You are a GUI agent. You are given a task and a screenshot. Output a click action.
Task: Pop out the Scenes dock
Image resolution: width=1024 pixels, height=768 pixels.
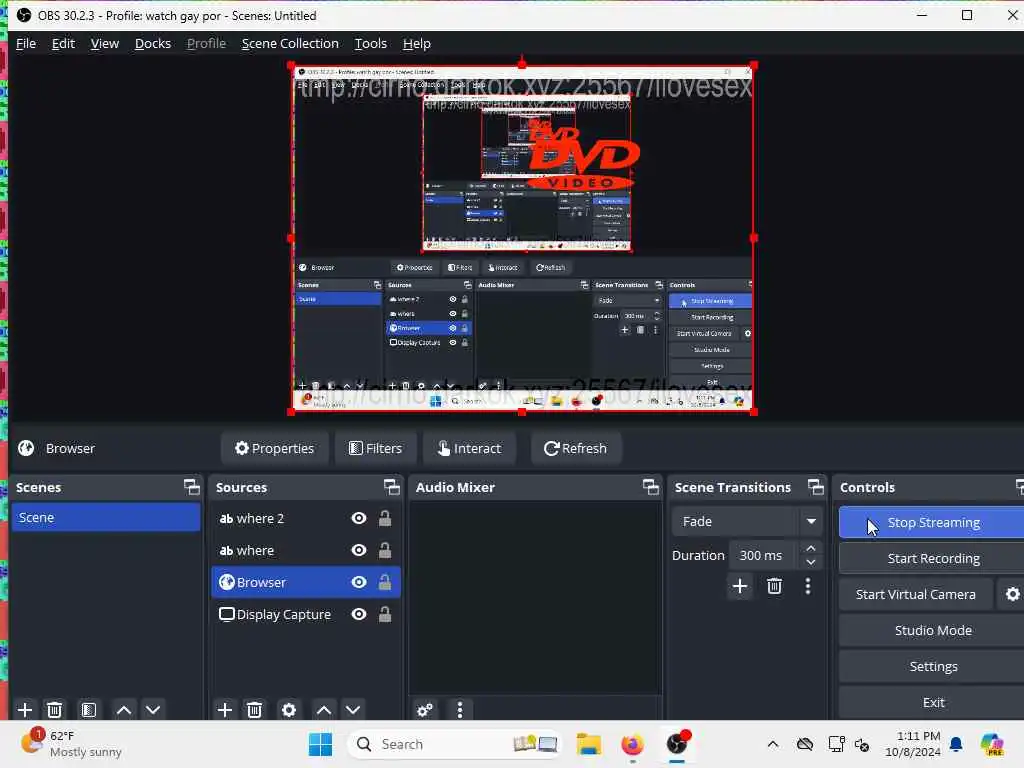(192, 487)
